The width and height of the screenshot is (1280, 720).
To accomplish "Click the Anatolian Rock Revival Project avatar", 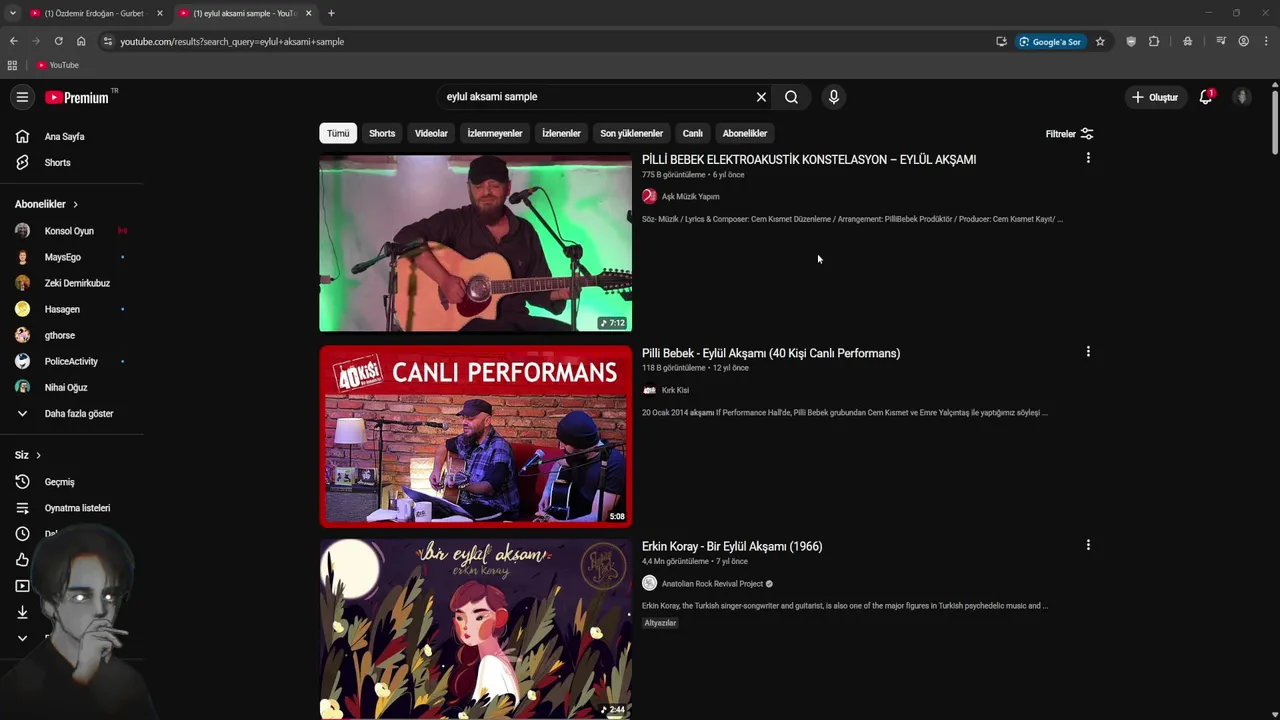I will (x=649, y=584).
